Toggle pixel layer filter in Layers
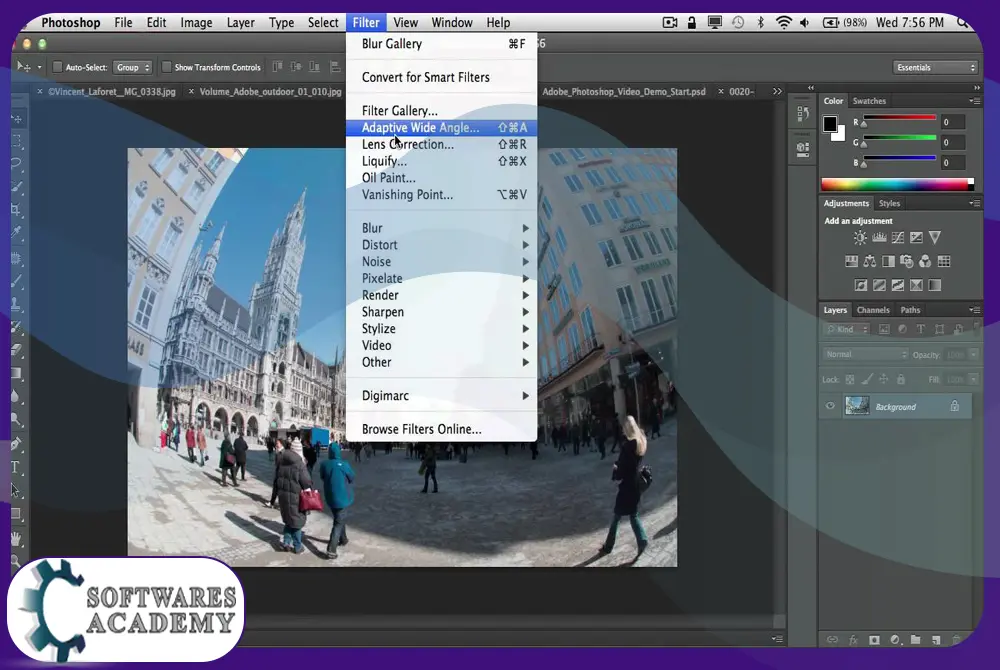 (x=884, y=329)
